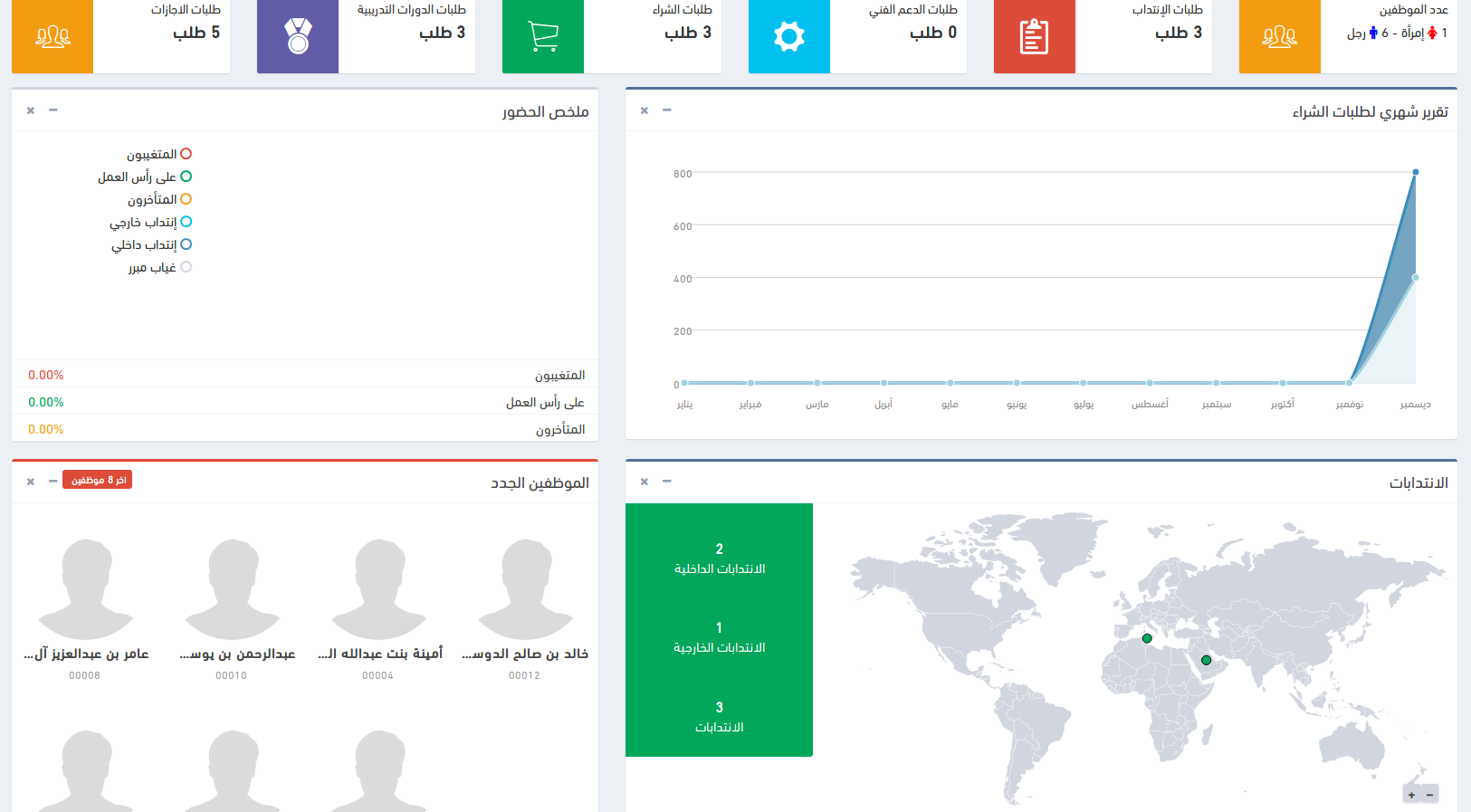Click the December data point on chart
The height and width of the screenshot is (812, 1471).
(1415, 172)
